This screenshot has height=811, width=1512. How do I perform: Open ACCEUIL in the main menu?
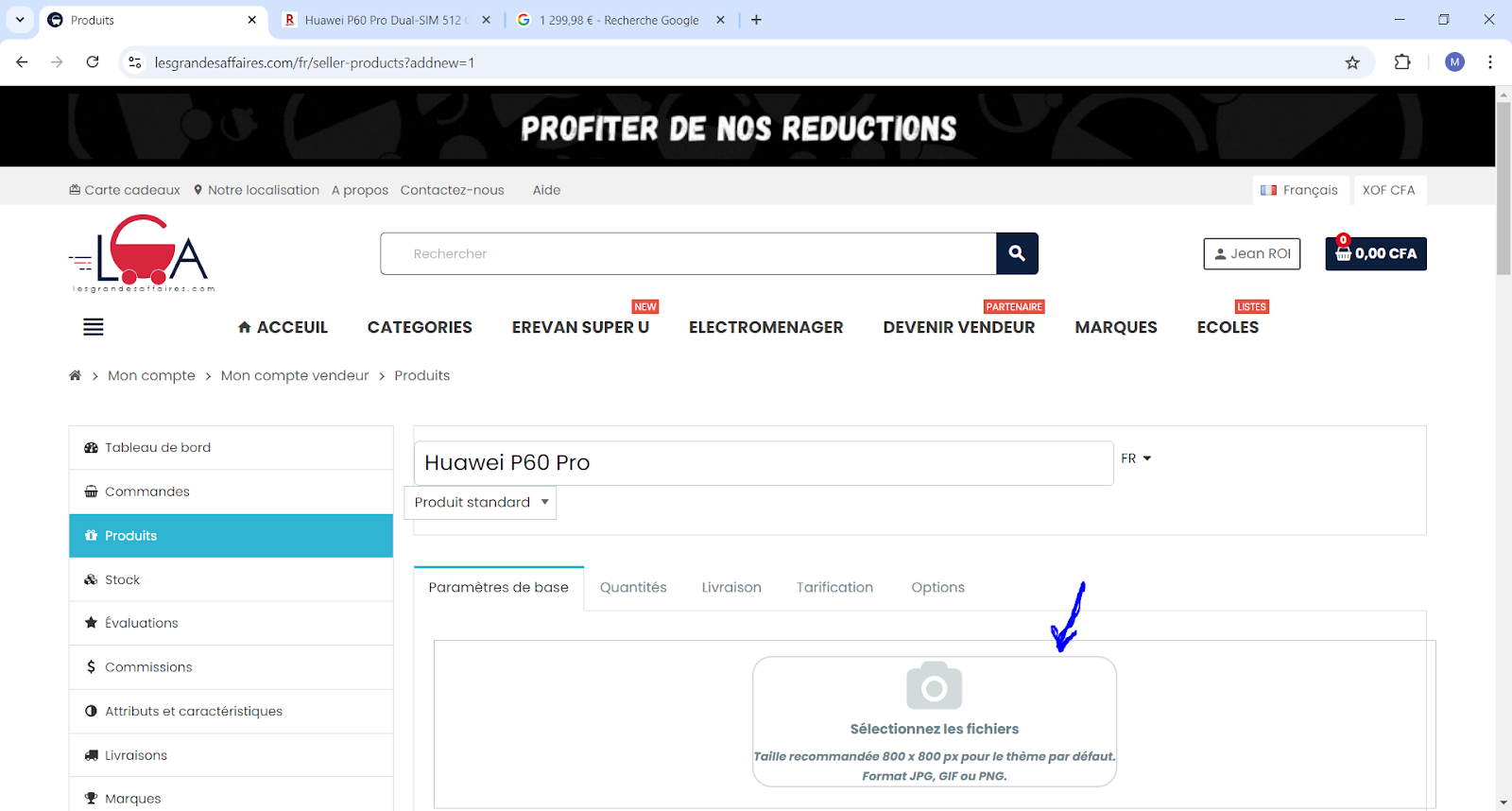click(283, 327)
